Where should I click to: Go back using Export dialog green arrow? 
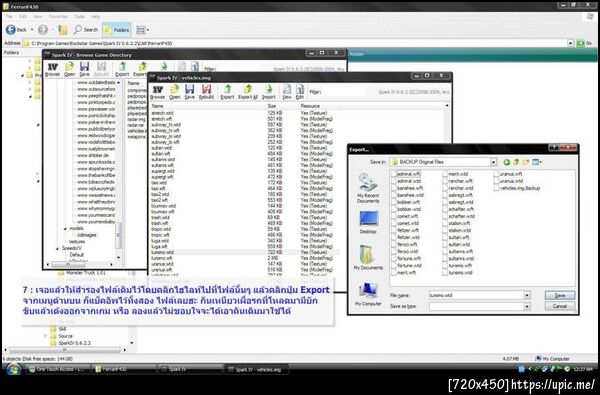tap(507, 162)
